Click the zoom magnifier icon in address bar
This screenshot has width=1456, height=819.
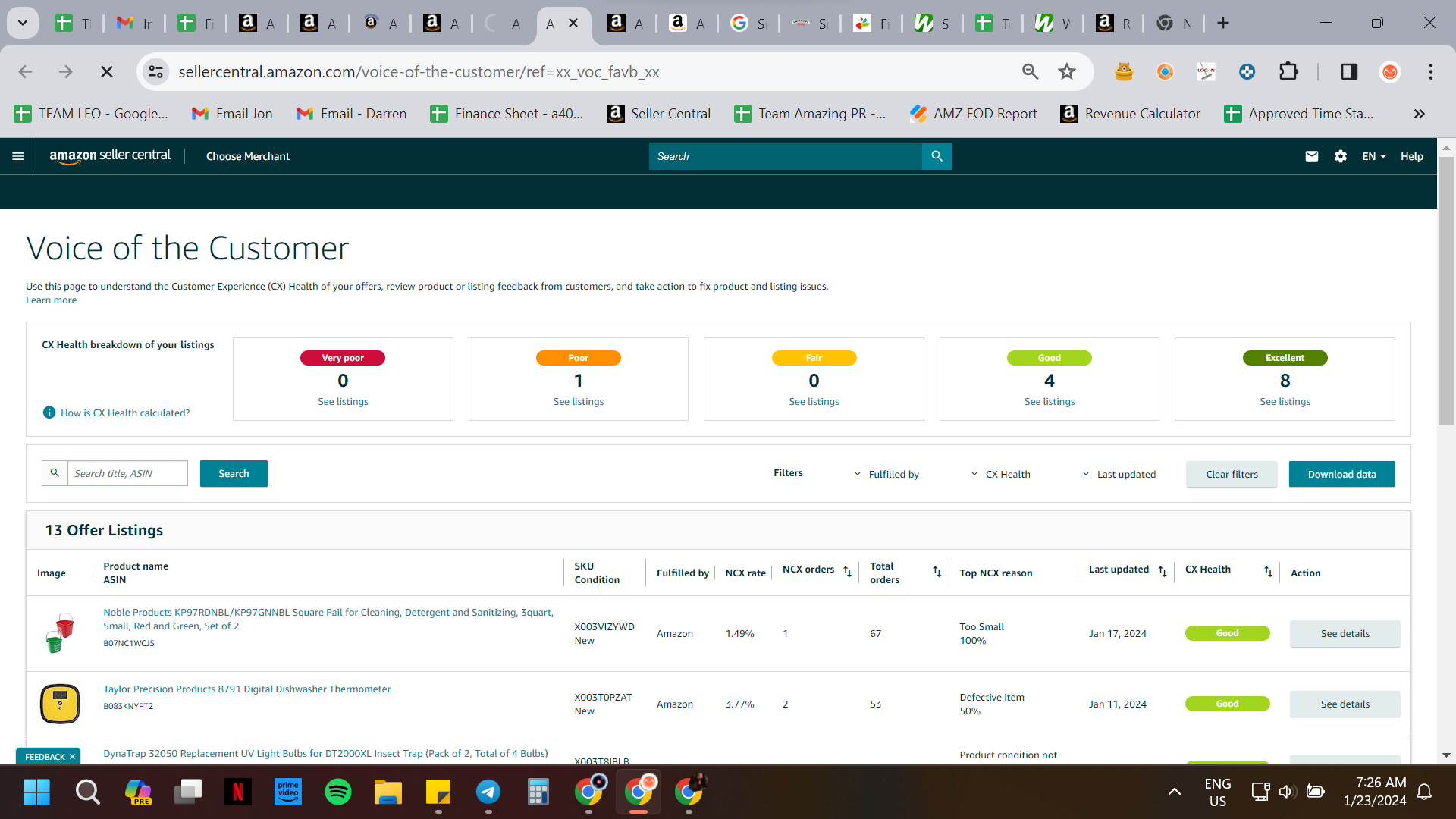coord(1030,71)
